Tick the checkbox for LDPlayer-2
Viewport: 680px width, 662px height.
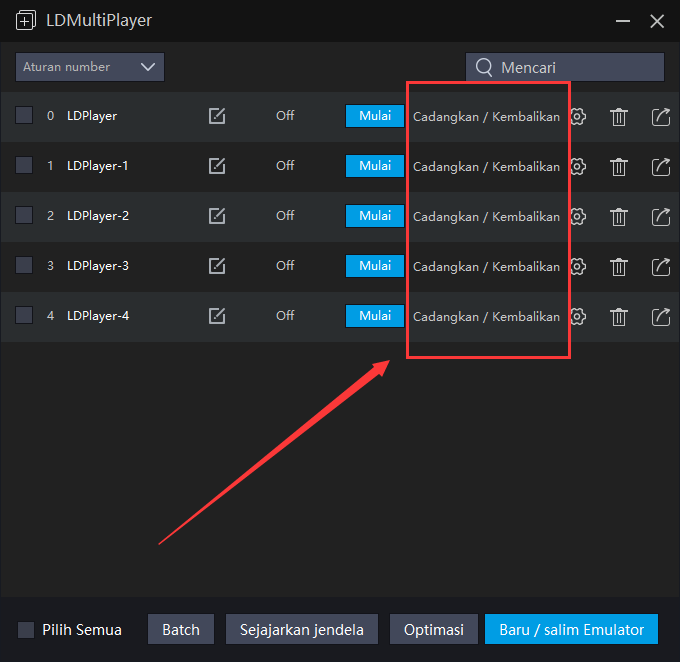24,215
